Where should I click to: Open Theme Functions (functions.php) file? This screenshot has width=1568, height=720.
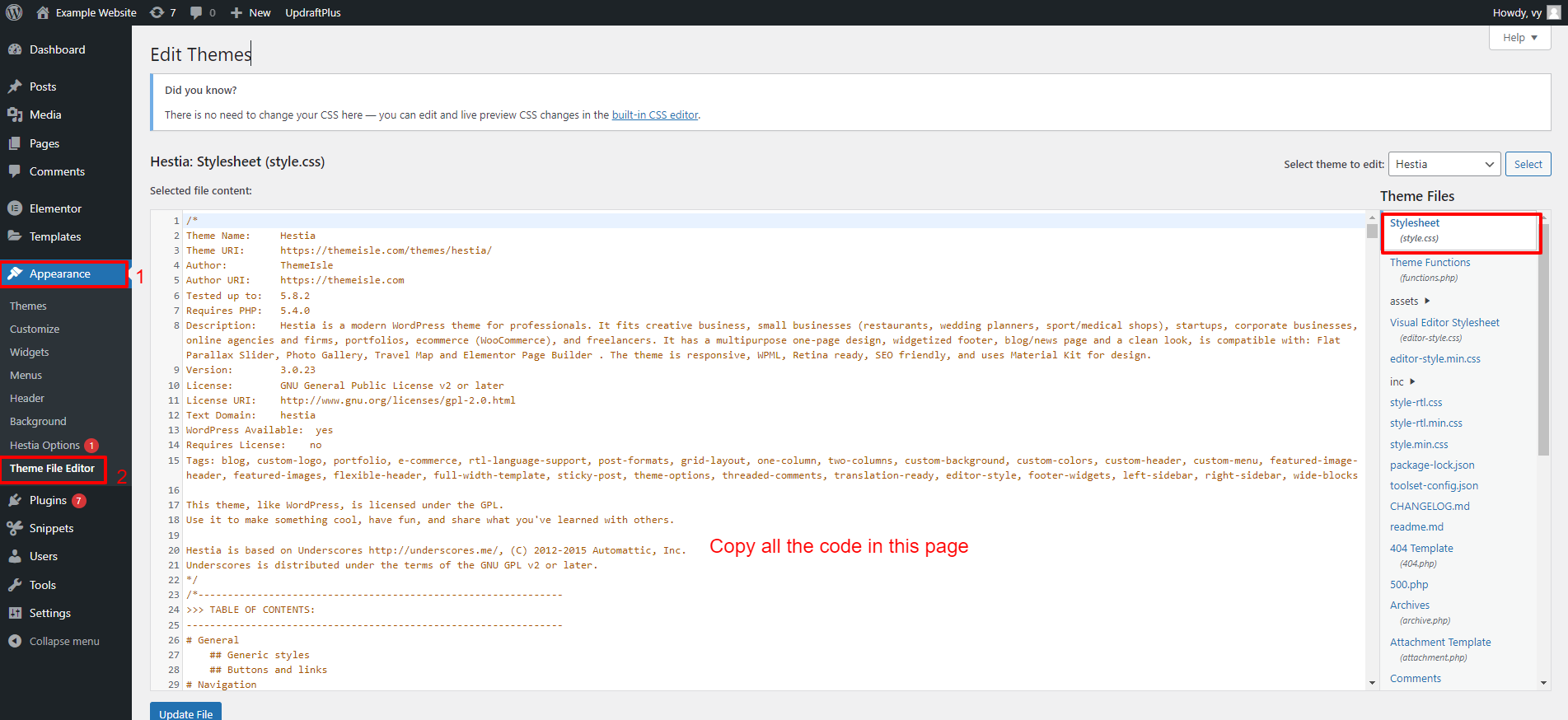click(1430, 269)
